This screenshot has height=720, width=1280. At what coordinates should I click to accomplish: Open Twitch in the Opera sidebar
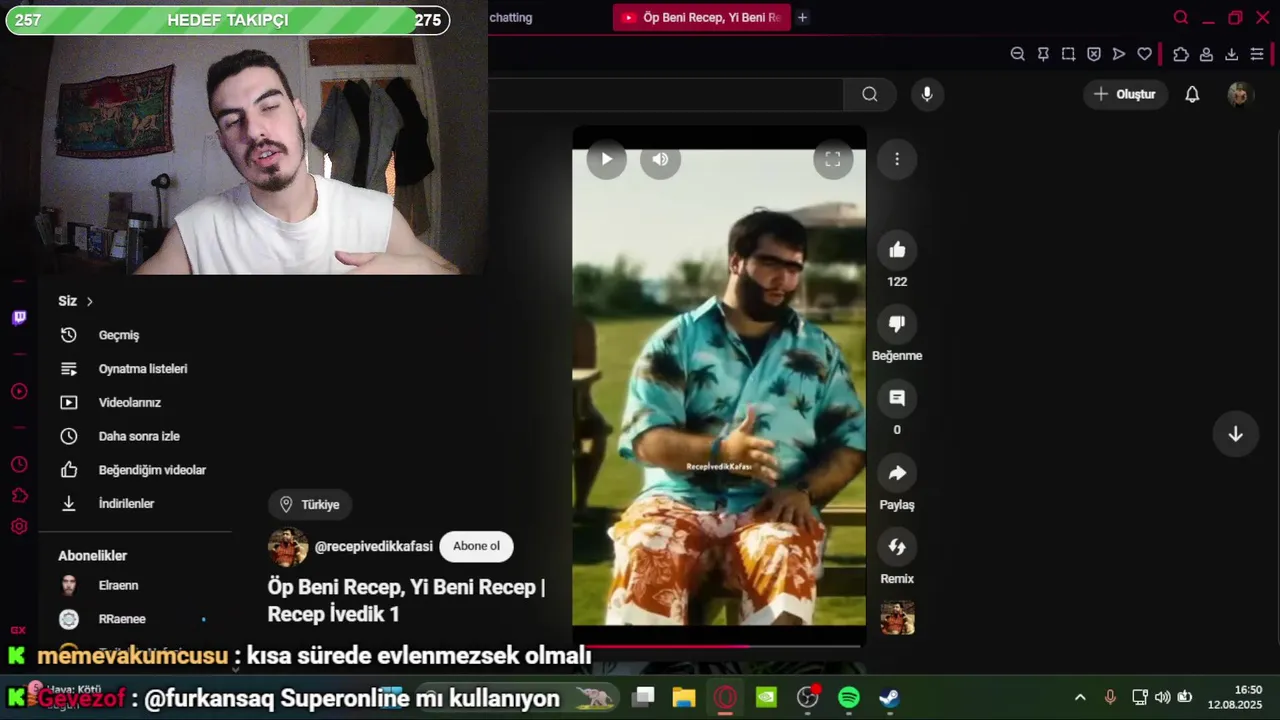pyautogui.click(x=19, y=318)
